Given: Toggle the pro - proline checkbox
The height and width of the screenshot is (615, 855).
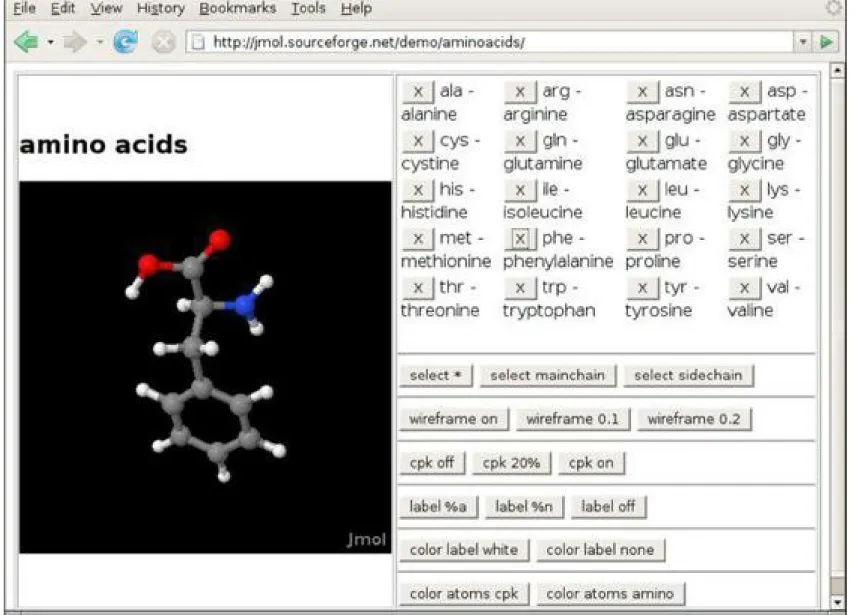Looking at the screenshot, I should pos(642,238).
